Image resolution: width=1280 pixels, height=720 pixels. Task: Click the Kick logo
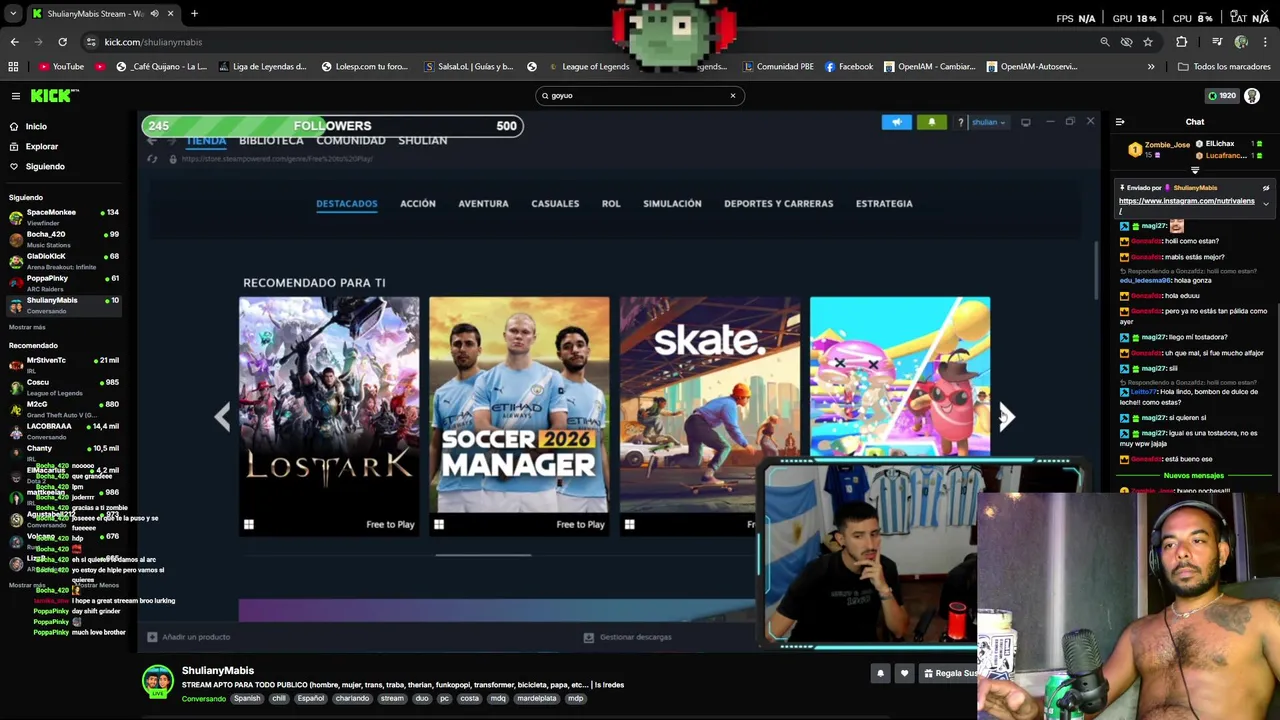coord(52,96)
